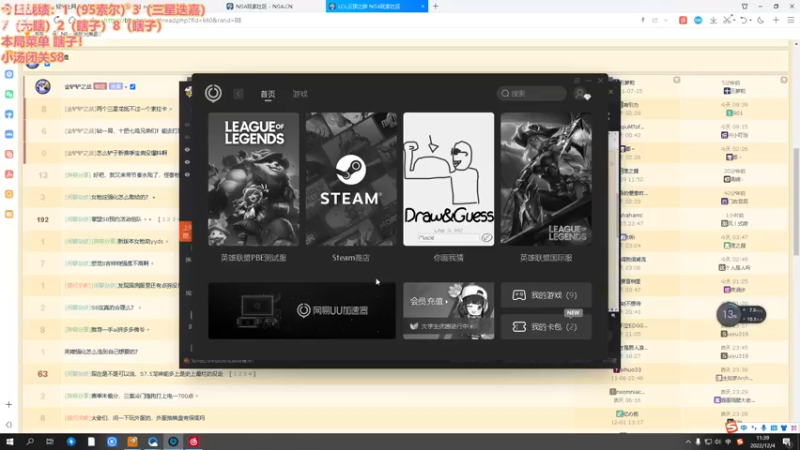Click the undo closed tab icon

point(744,20)
